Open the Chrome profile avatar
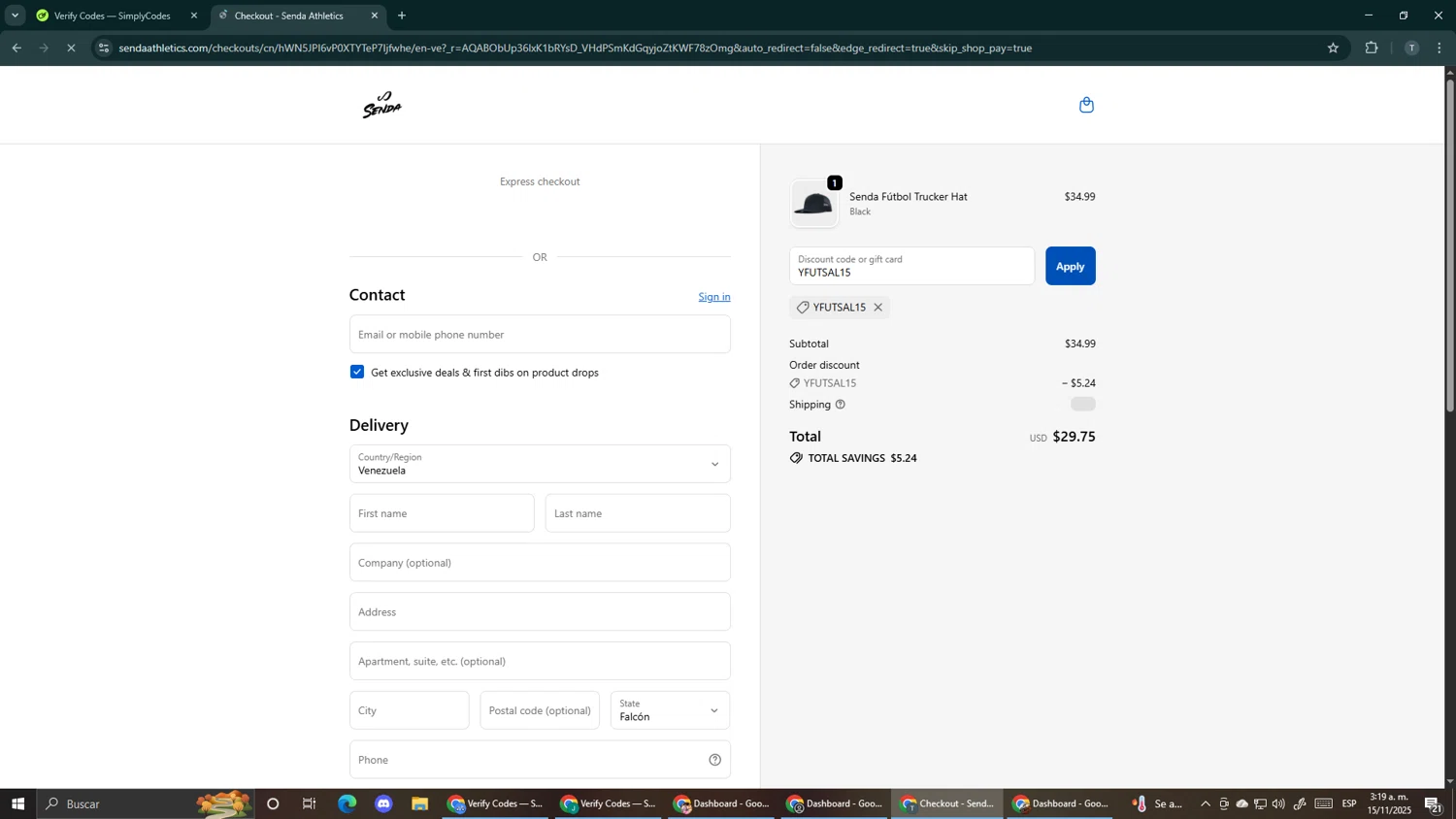 [x=1411, y=48]
